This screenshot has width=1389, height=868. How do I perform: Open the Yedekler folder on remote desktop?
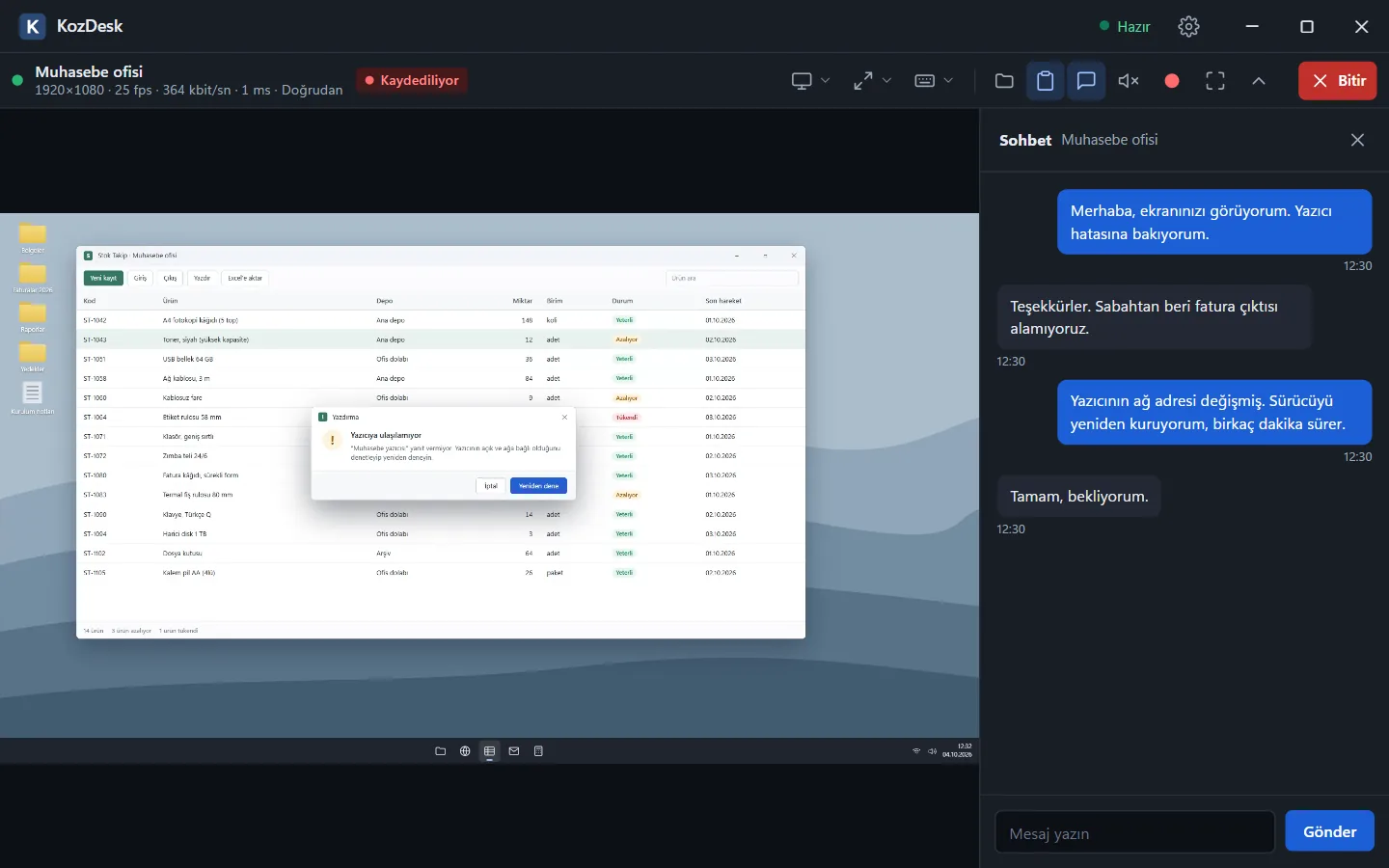(x=33, y=357)
